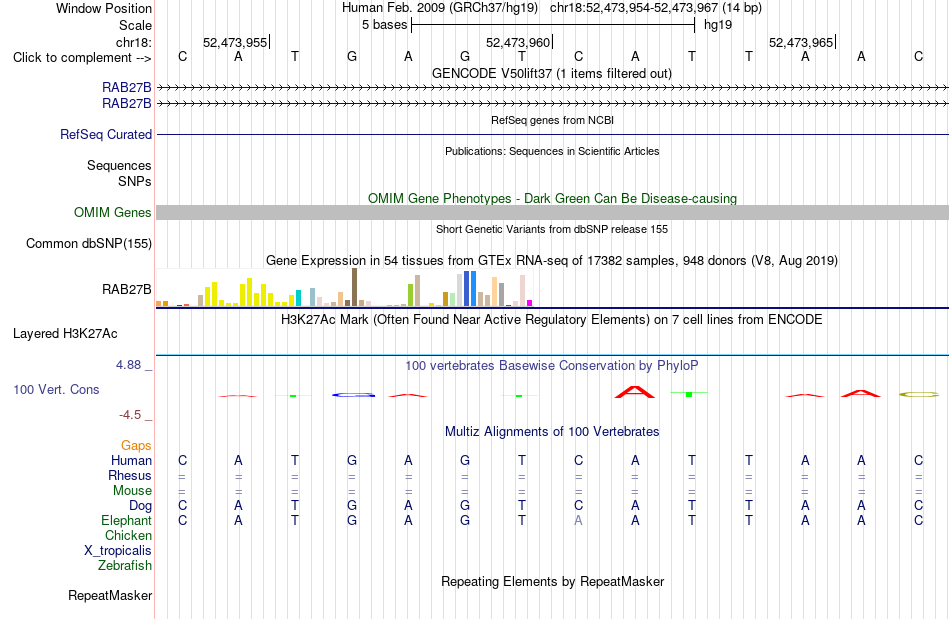This screenshot has width=950, height=619.
Task: Click the orange 'Gaps' row label
Action: click(x=136, y=446)
